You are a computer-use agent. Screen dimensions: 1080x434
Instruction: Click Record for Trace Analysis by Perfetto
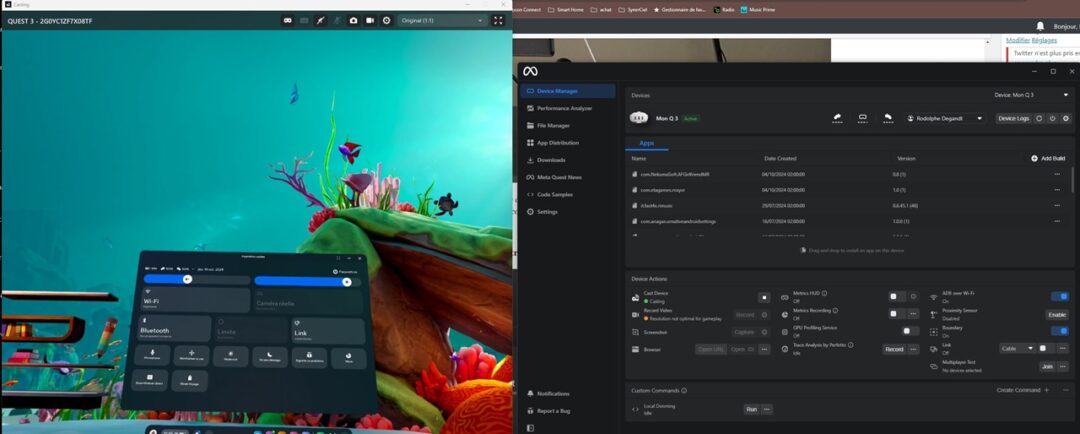[894, 349]
